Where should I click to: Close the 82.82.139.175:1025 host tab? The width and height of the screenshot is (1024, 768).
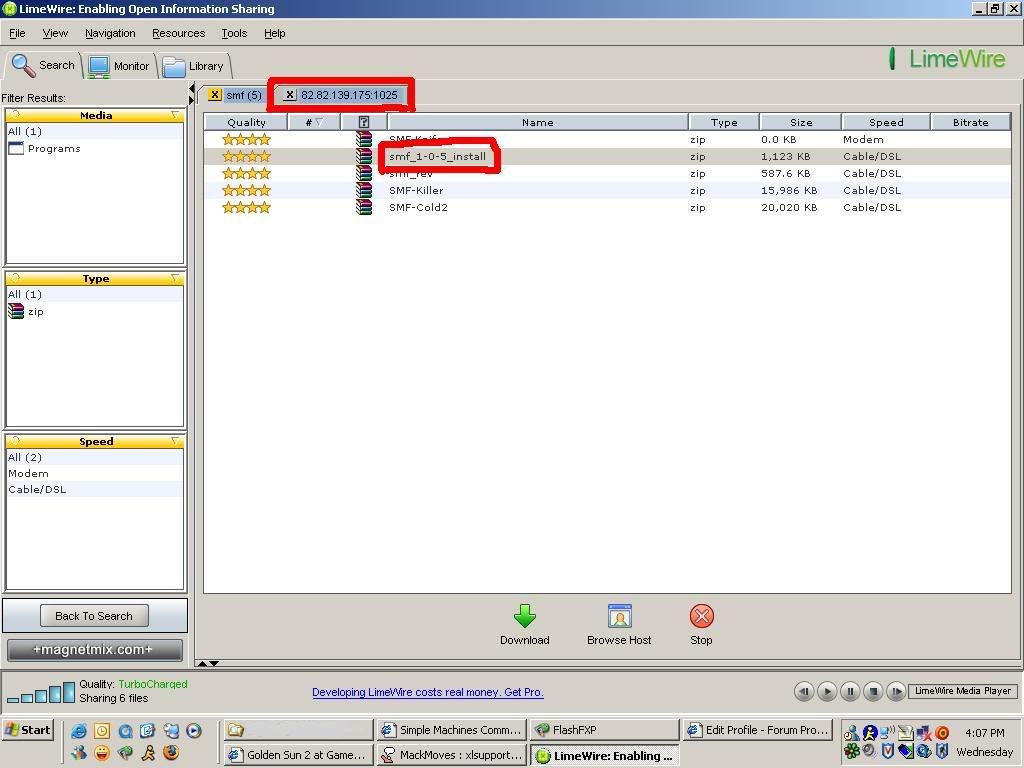290,95
